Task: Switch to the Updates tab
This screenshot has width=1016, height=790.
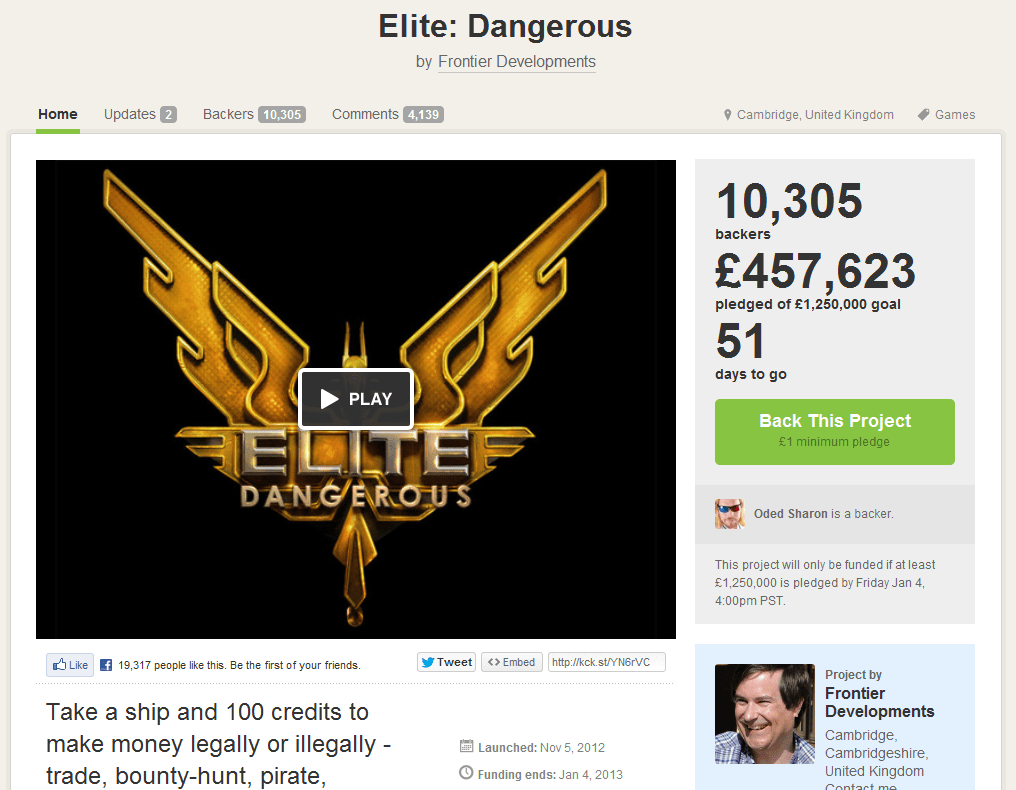Action: pyautogui.click(x=140, y=115)
